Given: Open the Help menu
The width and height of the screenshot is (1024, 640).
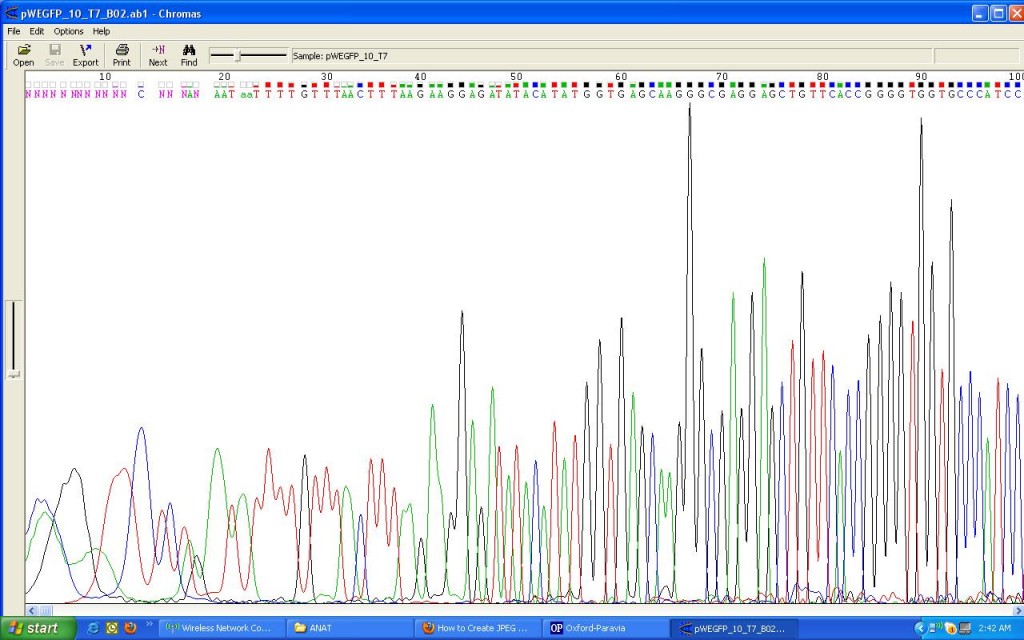Looking at the screenshot, I should coord(101,31).
